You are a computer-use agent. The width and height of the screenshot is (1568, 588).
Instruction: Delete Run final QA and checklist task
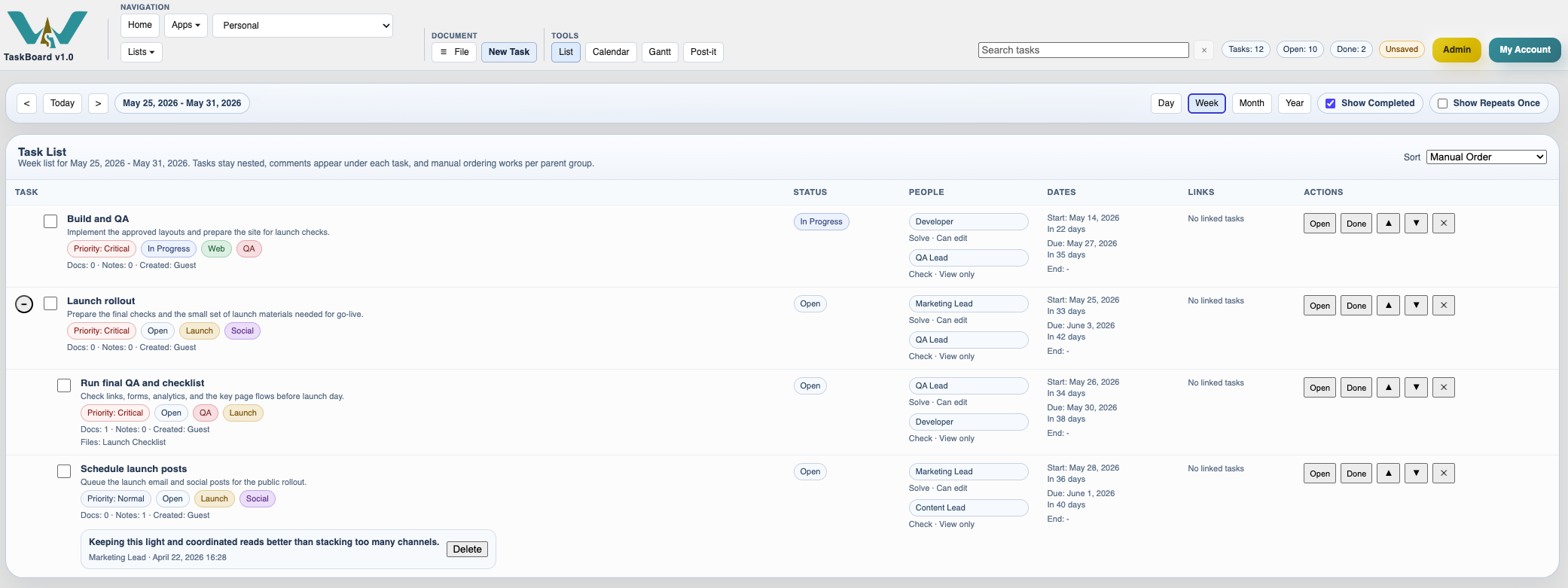point(1444,388)
